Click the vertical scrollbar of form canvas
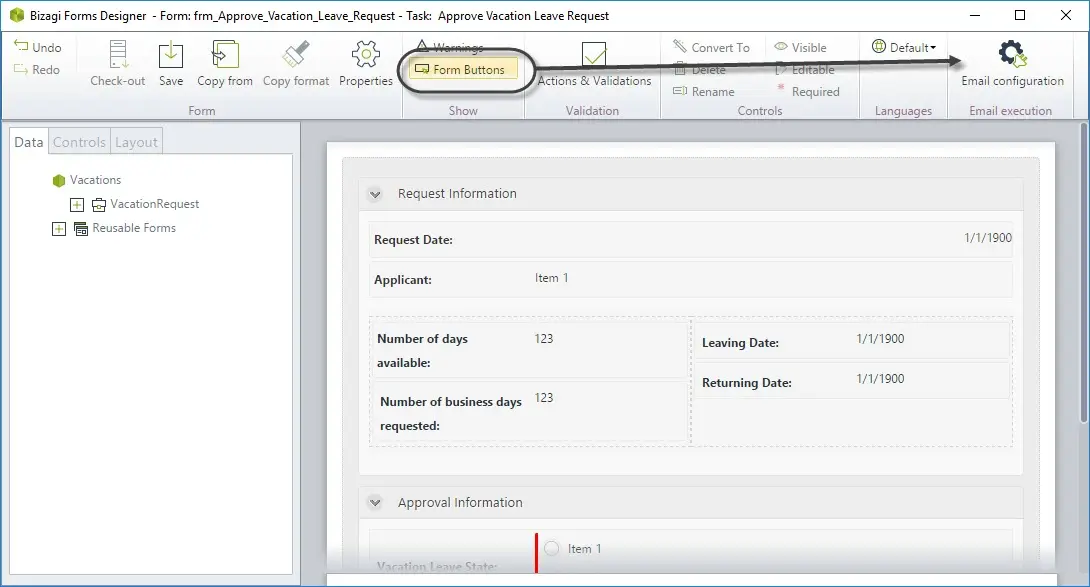Screen dimensions: 1090x587 click(x=1084, y=273)
